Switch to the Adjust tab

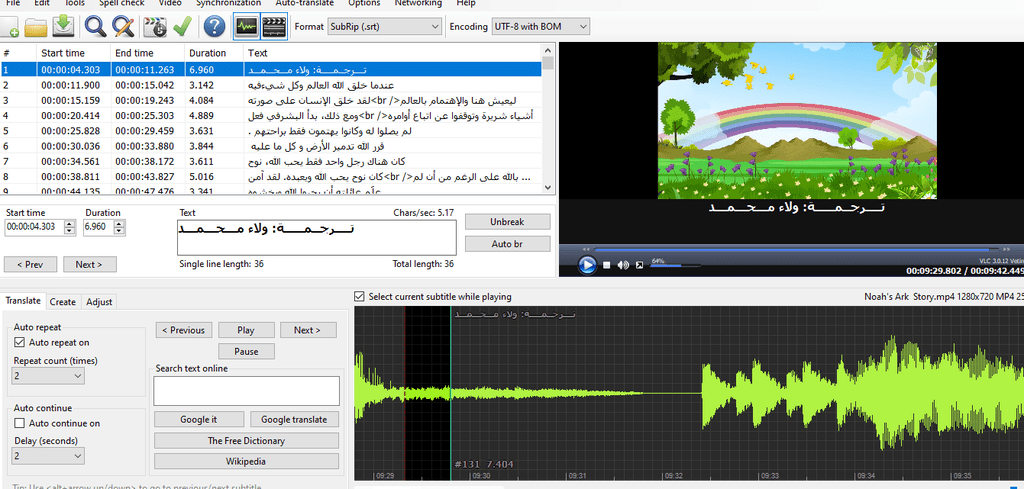pyautogui.click(x=99, y=302)
